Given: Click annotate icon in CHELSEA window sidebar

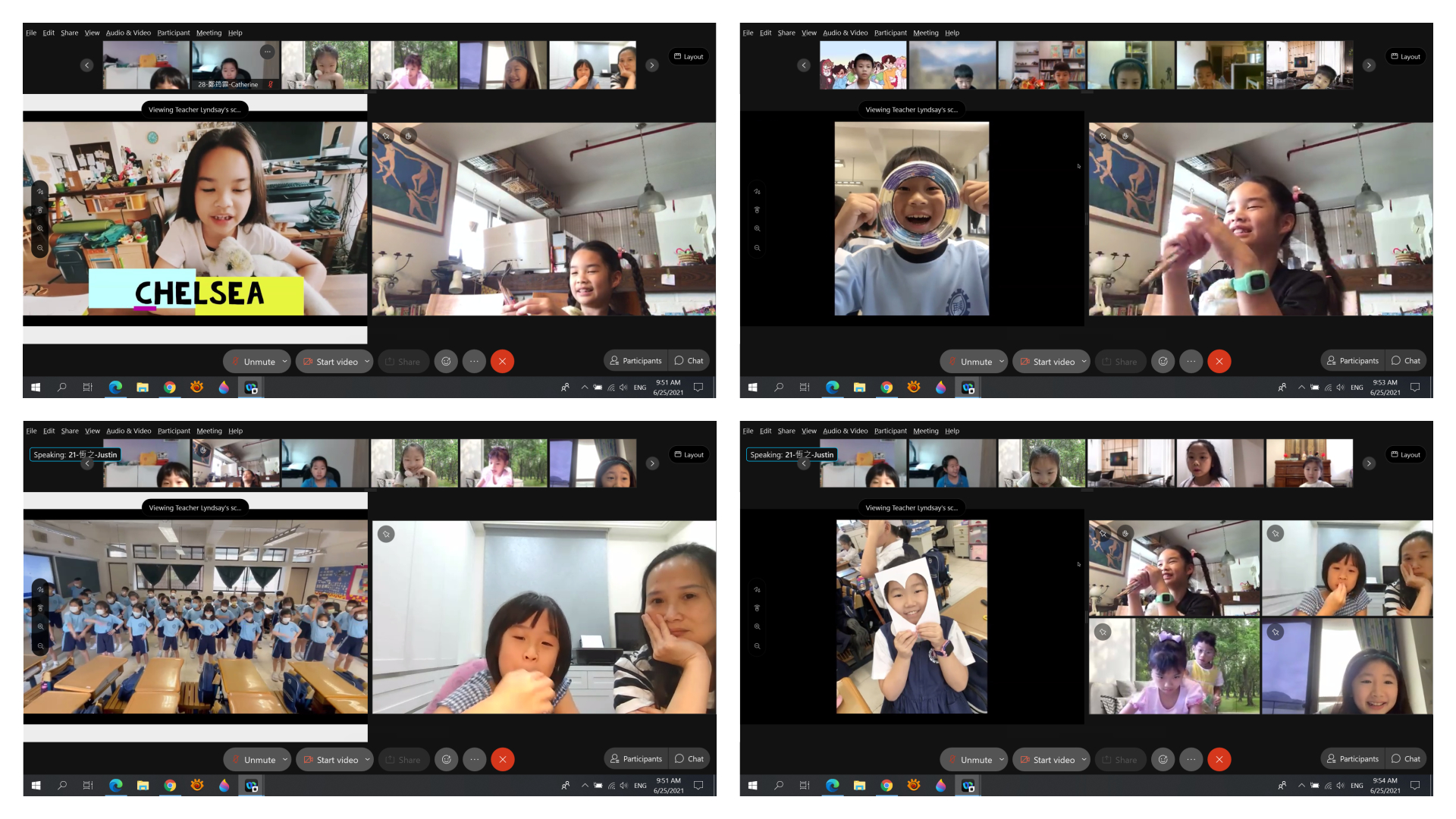Looking at the screenshot, I should point(40,192).
